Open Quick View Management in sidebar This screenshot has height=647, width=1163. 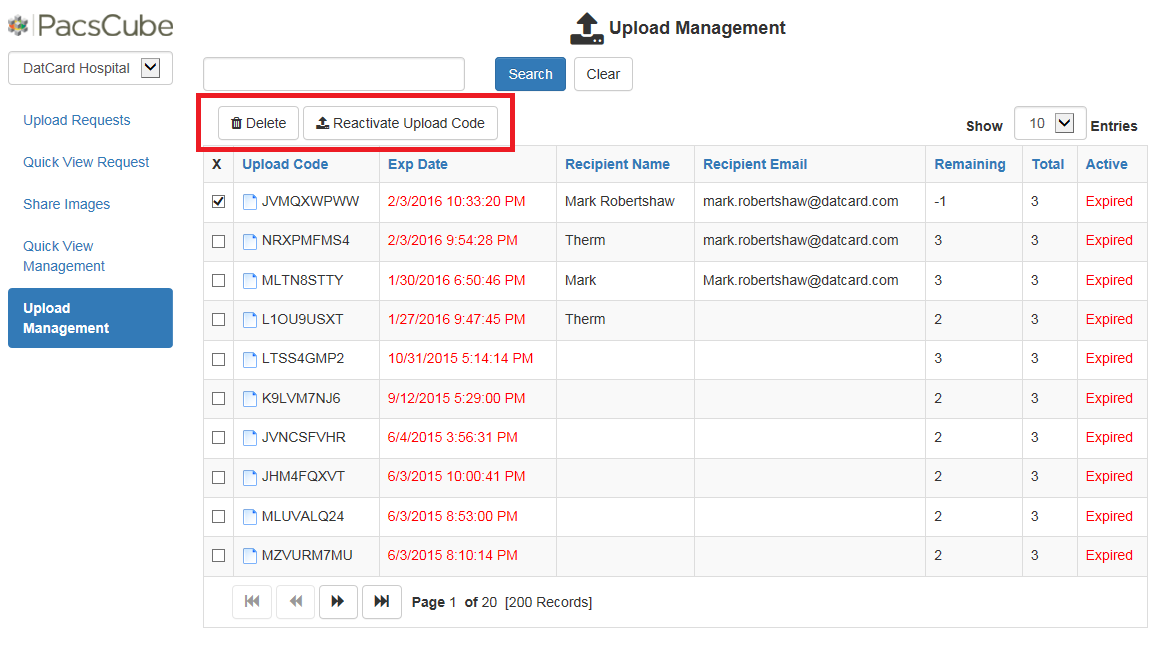coord(64,256)
